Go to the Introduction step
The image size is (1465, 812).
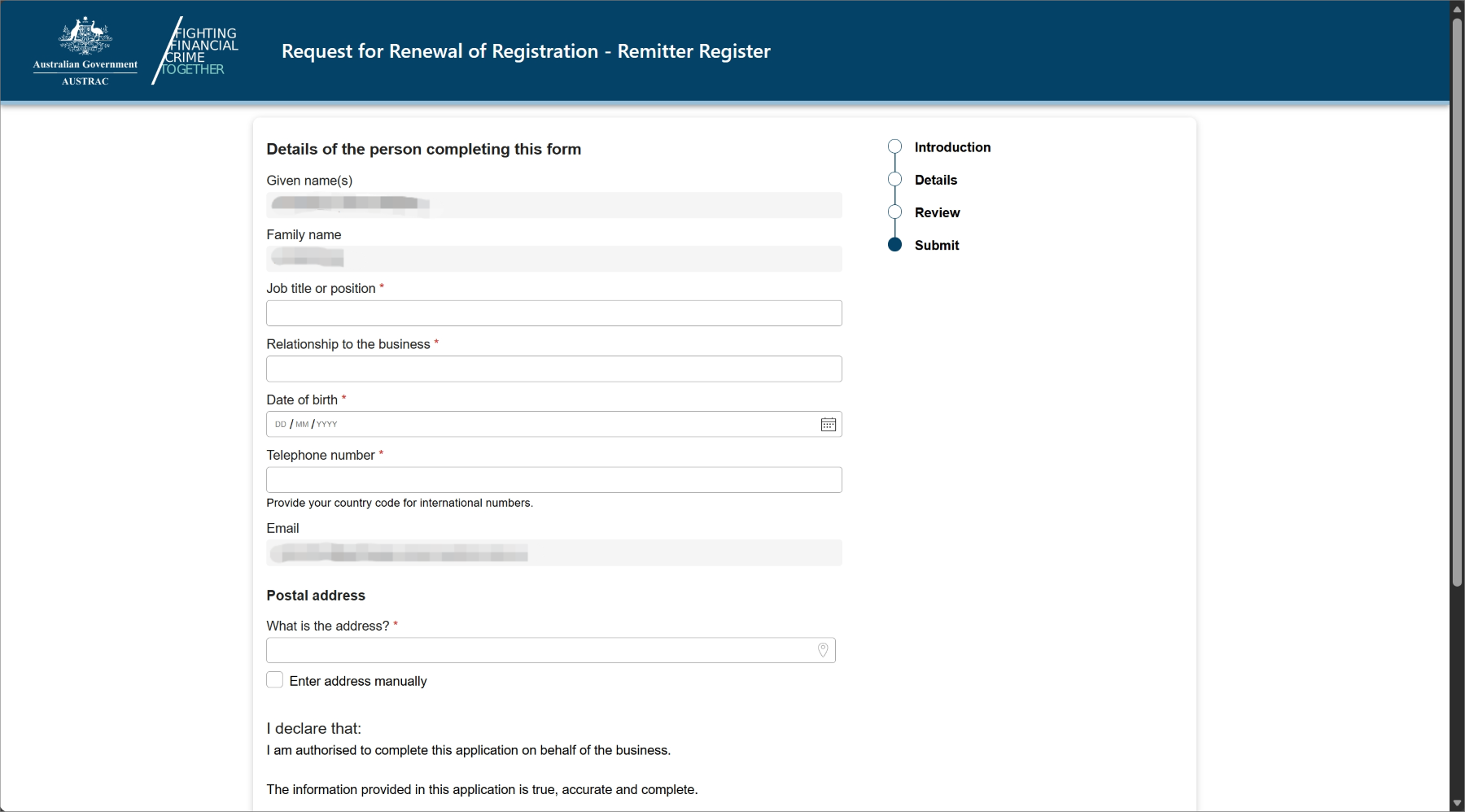click(952, 147)
